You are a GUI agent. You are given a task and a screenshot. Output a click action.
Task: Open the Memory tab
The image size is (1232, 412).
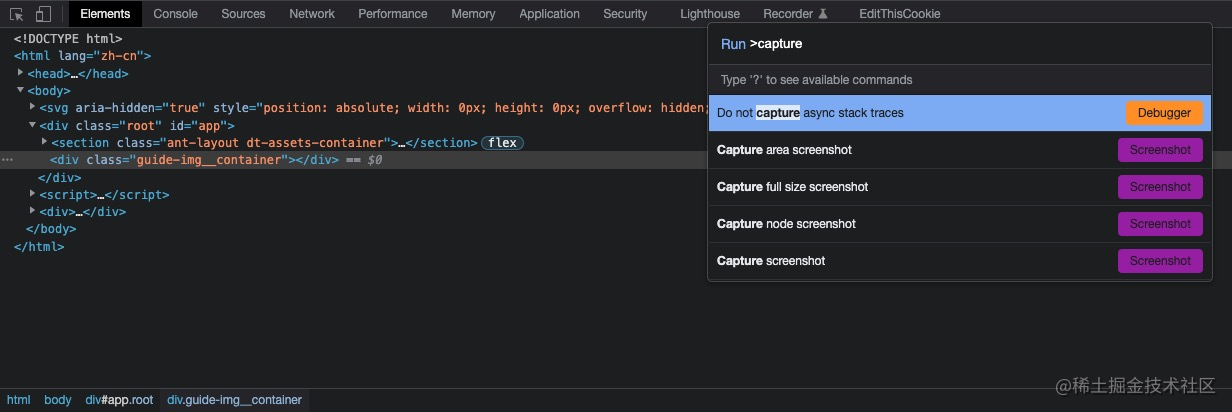[x=473, y=14]
